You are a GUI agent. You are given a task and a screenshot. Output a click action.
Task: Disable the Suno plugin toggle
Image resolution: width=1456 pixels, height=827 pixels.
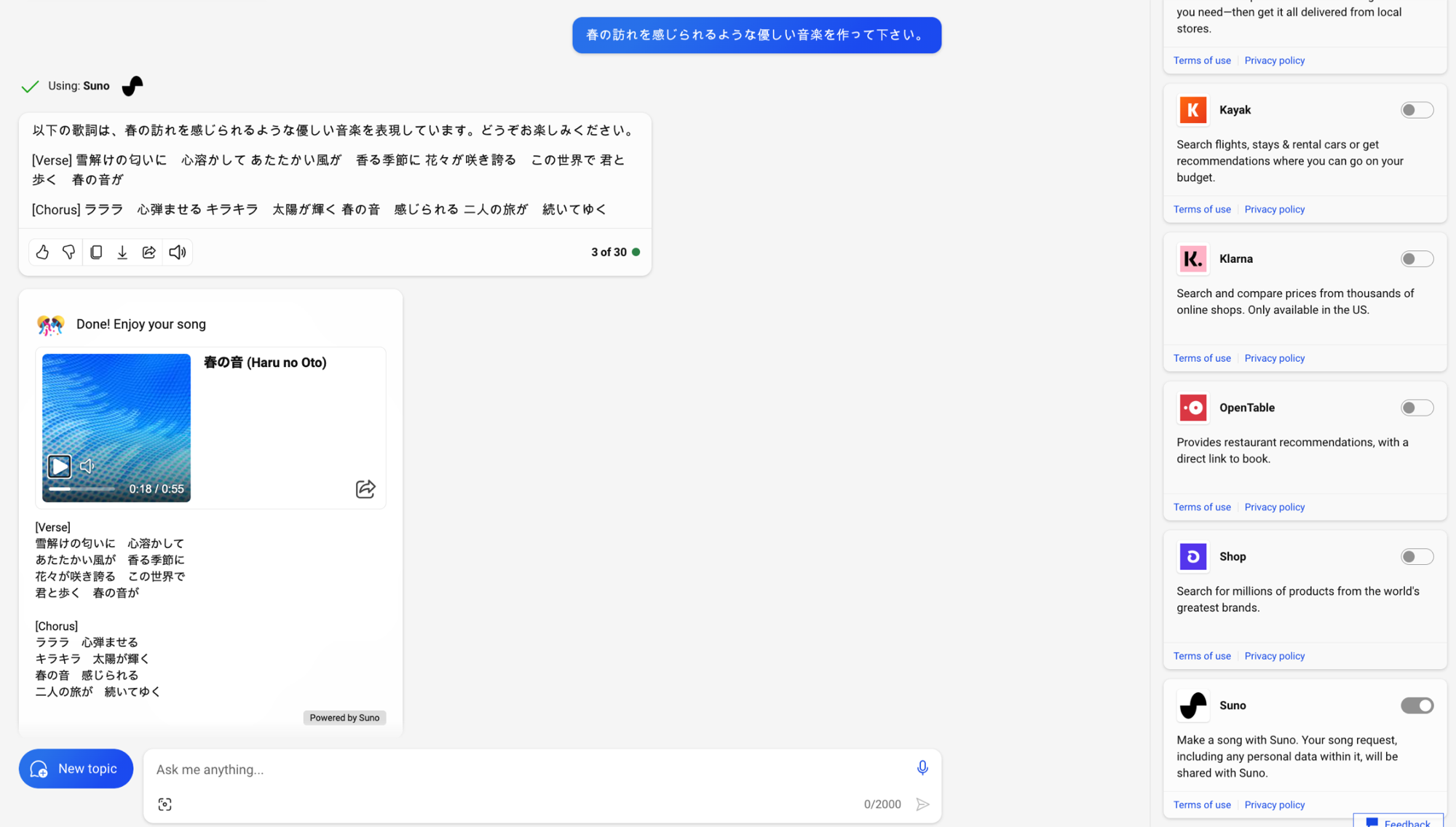tap(1417, 705)
